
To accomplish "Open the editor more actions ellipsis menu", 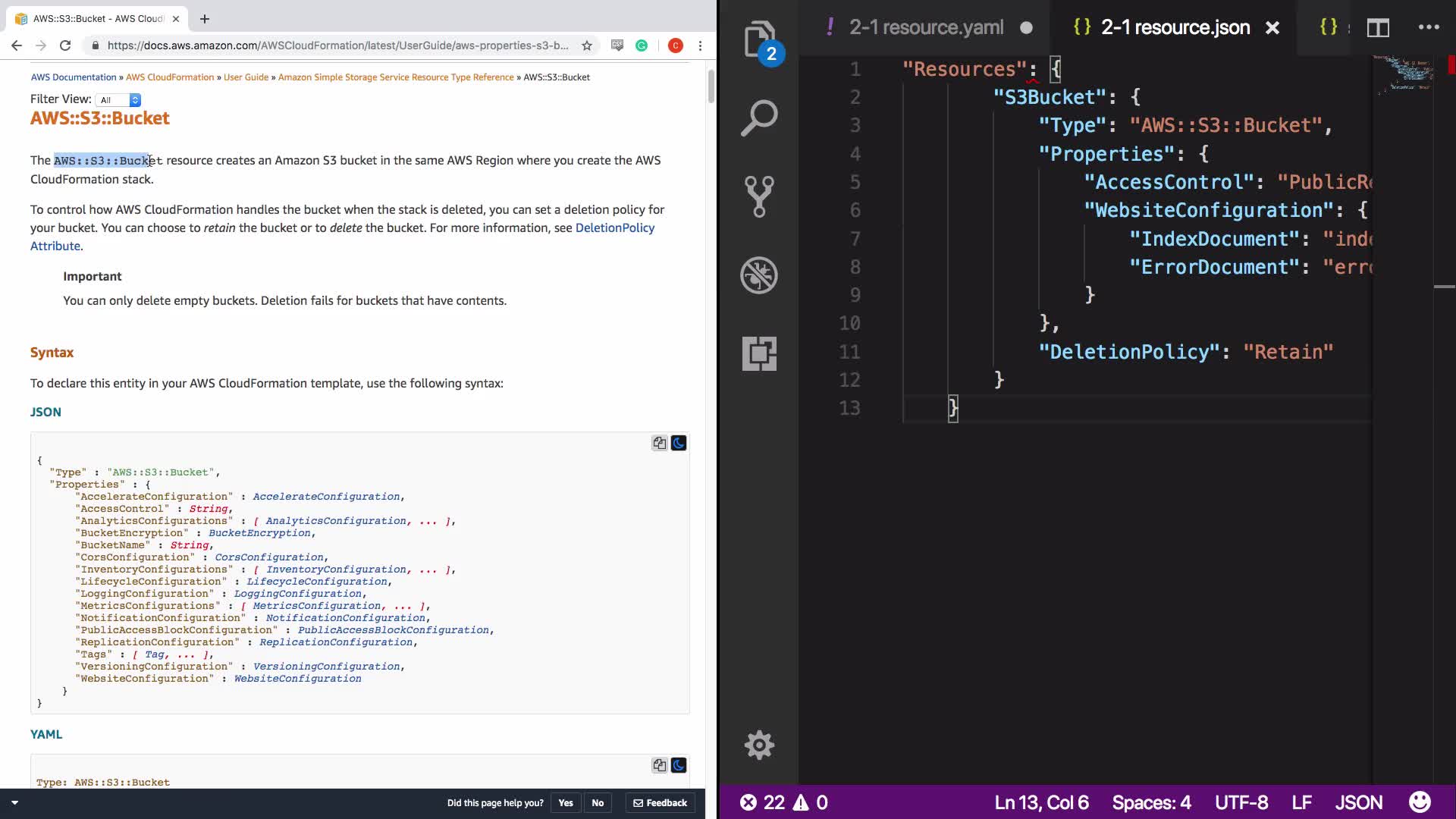I will pyautogui.click(x=1429, y=27).
